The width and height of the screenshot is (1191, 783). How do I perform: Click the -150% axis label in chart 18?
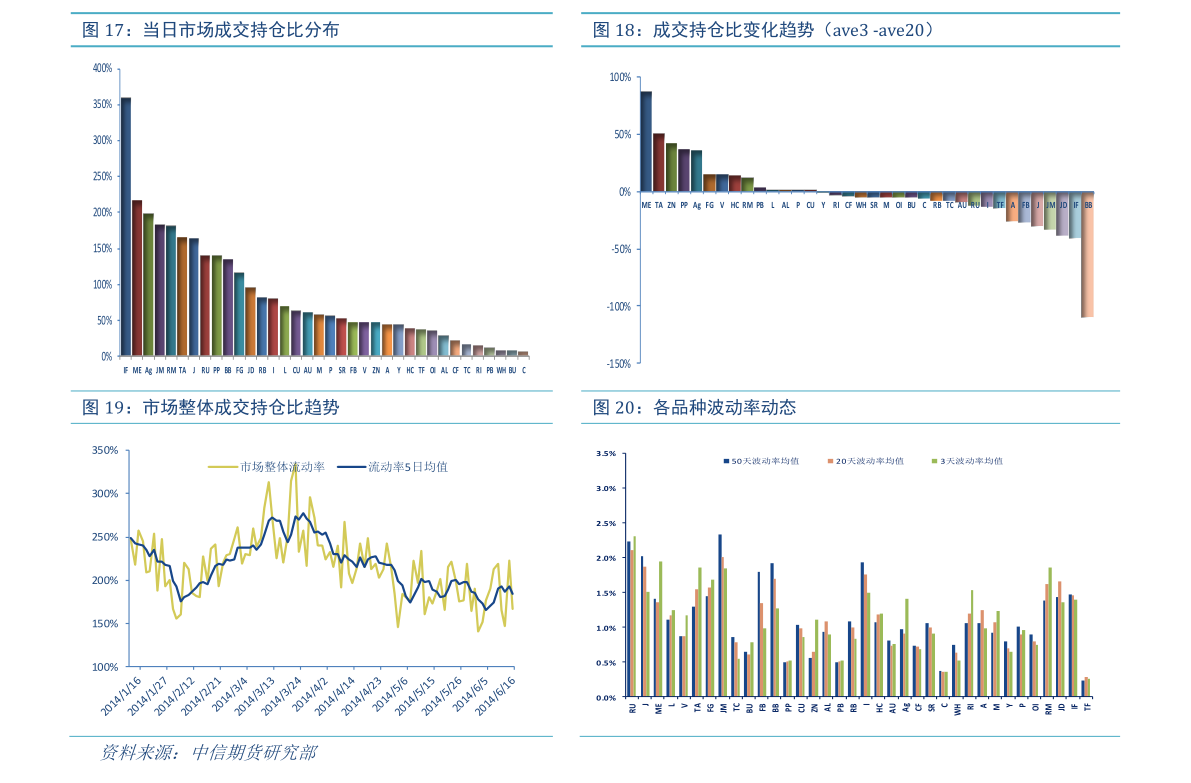click(619, 363)
